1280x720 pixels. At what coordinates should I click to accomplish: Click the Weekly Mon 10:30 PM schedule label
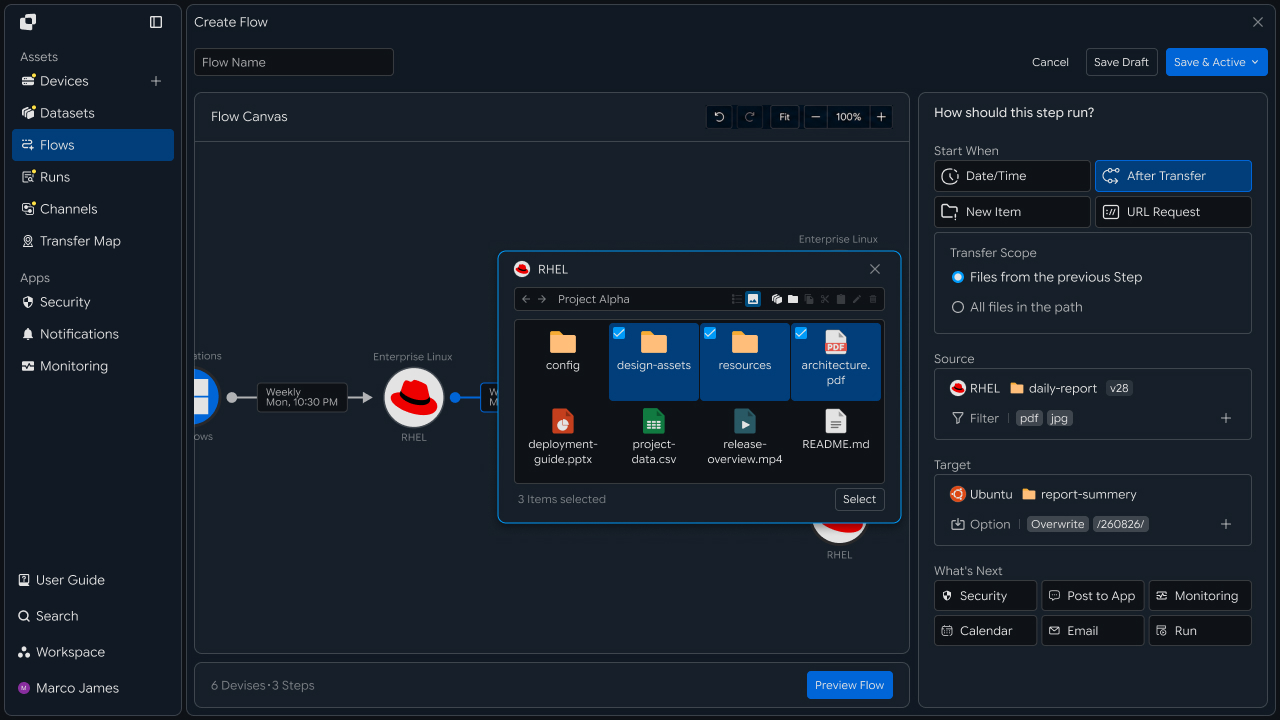click(x=302, y=397)
